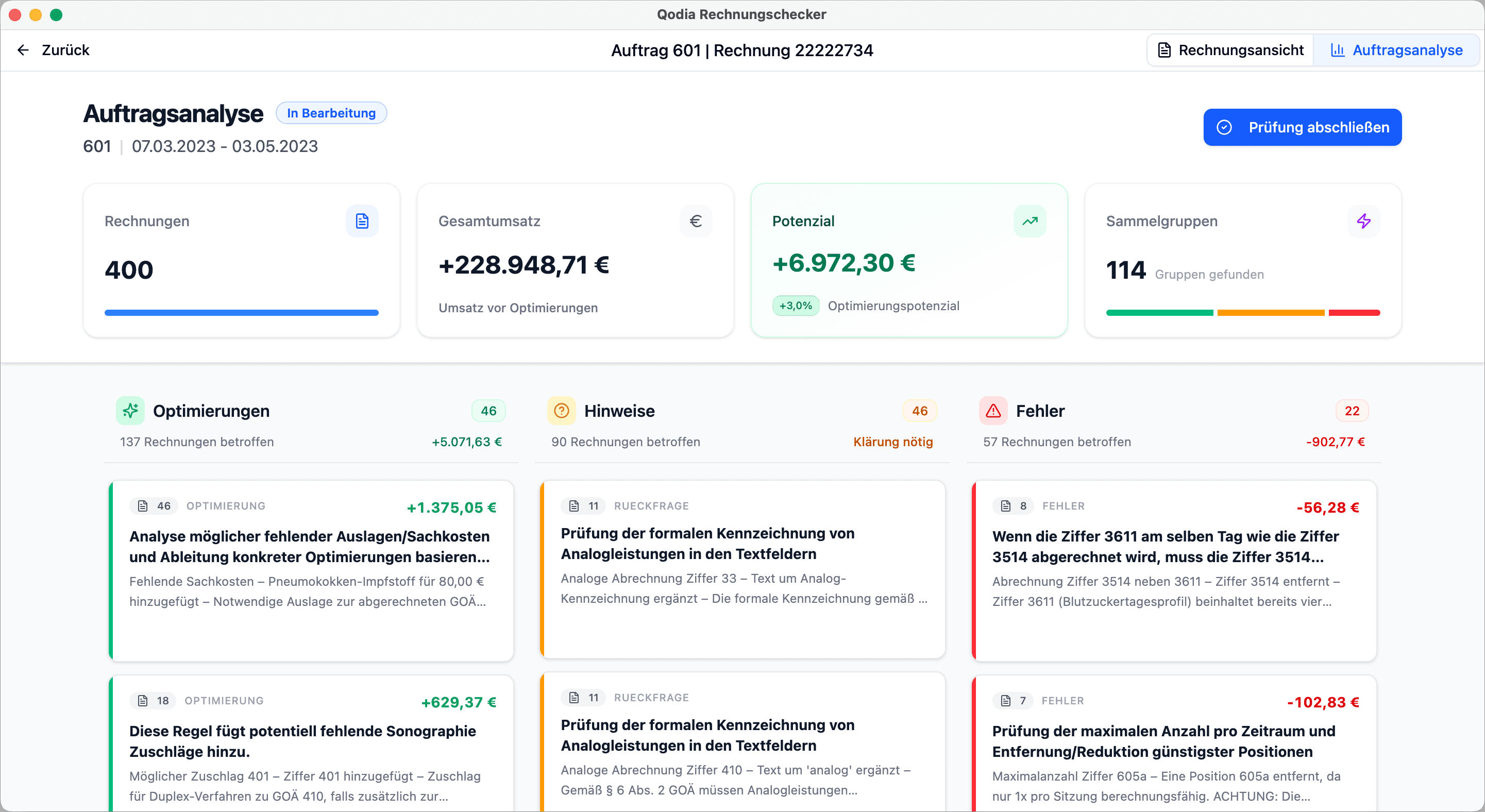The height and width of the screenshot is (812, 1485).
Task: Click the blue progress bar under Rechnungen
Action: pyautogui.click(x=241, y=313)
